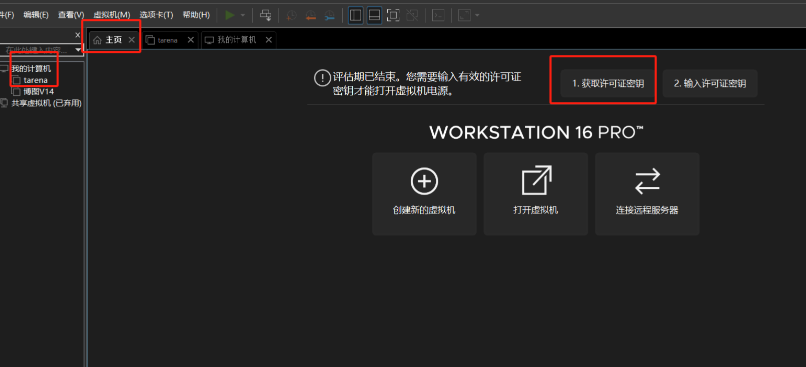Image resolution: width=806 pixels, height=367 pixels.
Task: Close the library sidebar panel
Action: tap(78, 35)
